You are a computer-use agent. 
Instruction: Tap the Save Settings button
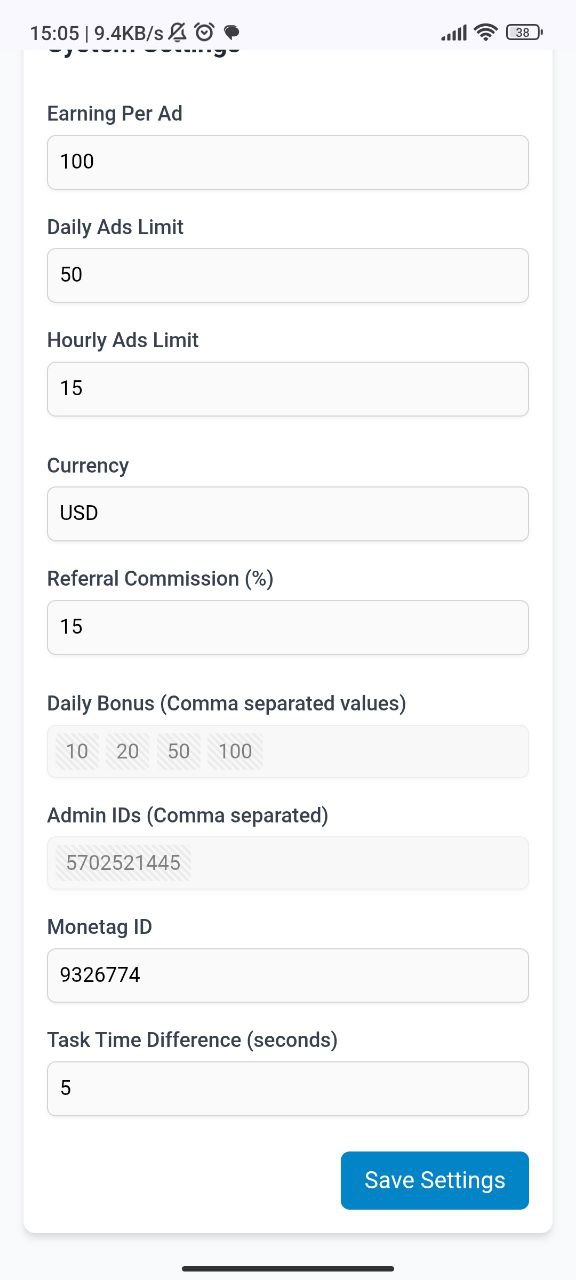click(x=434, y=1180)
